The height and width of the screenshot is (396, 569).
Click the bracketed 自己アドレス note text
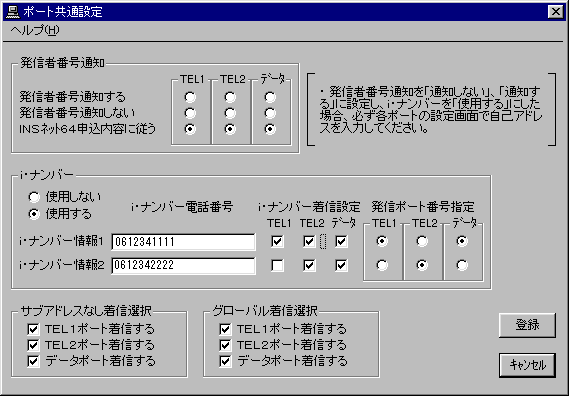[431, 110]
